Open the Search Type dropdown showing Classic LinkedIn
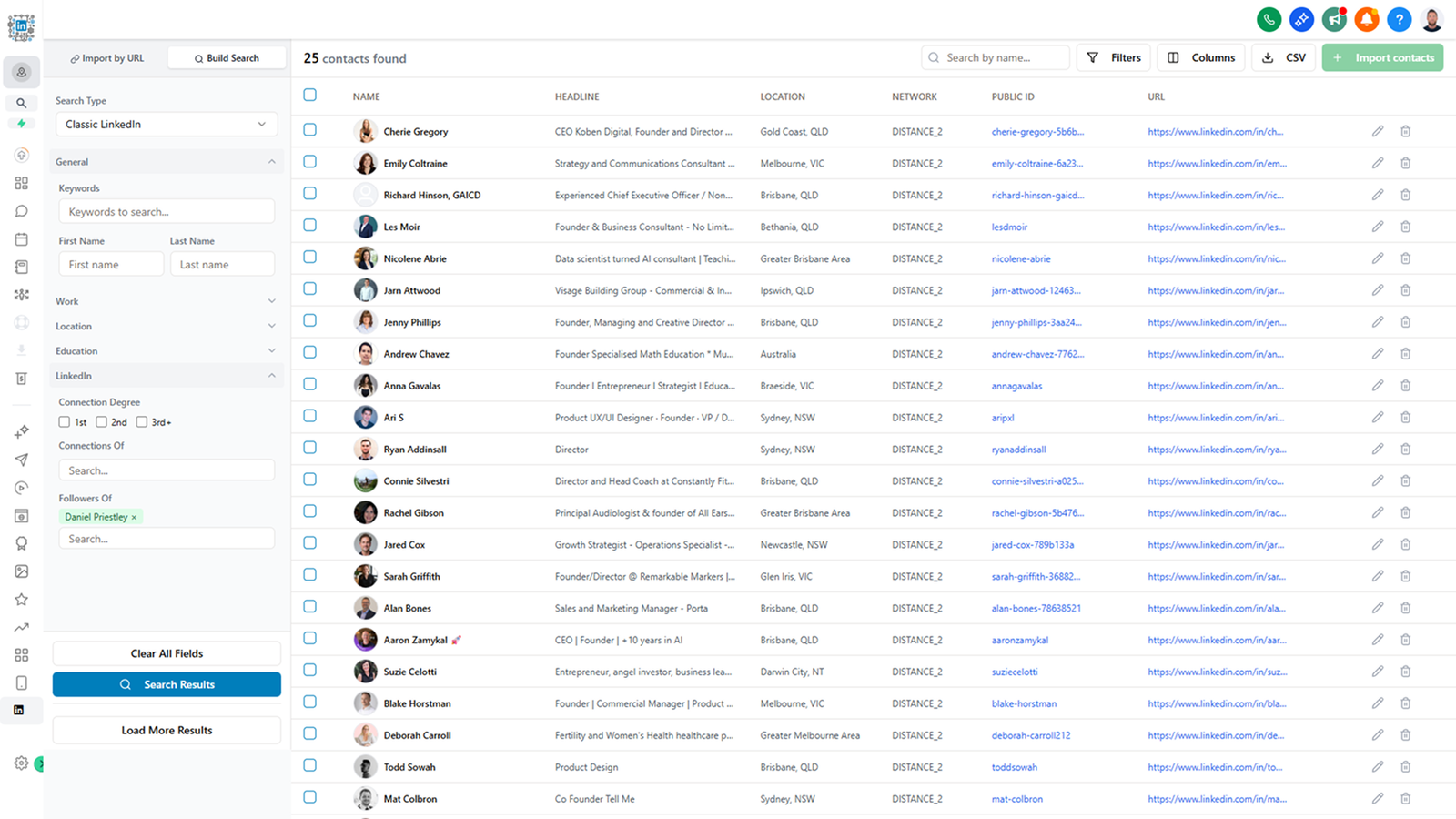The height and width of the screenshot is (819, 1456). (167, 124)
